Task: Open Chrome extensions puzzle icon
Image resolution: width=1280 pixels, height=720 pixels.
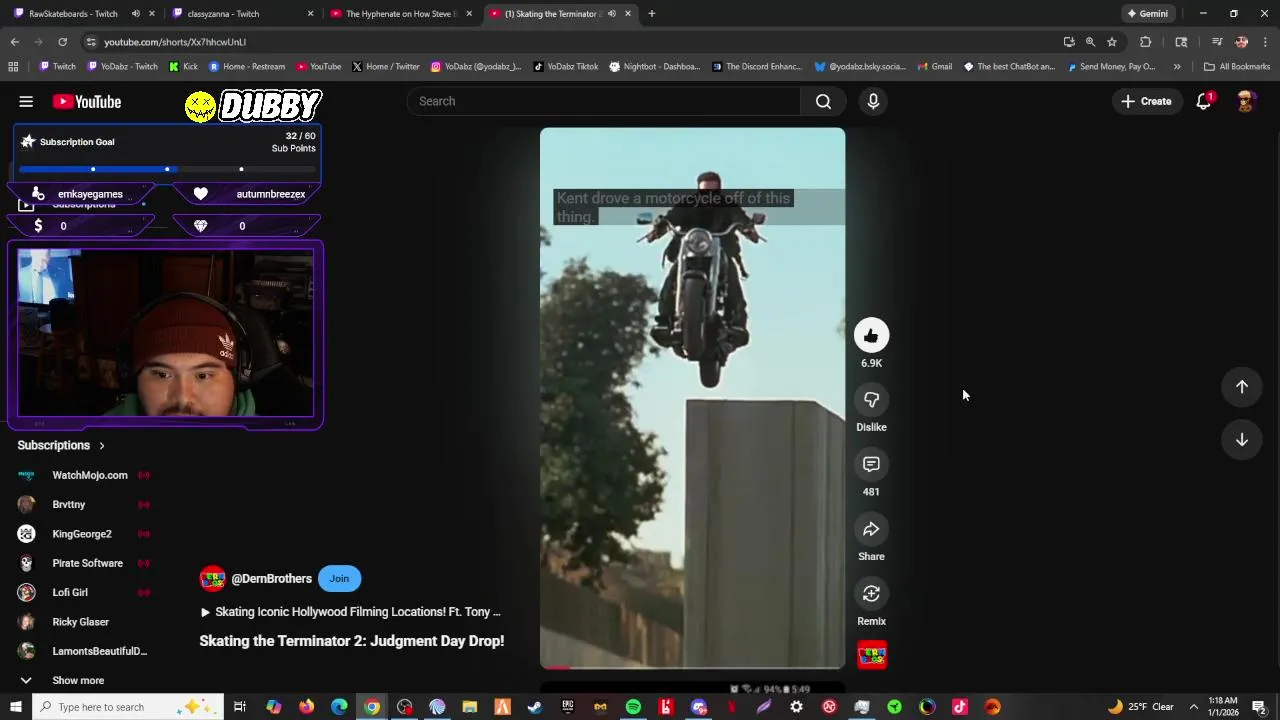Action: tap(1145, 42)
